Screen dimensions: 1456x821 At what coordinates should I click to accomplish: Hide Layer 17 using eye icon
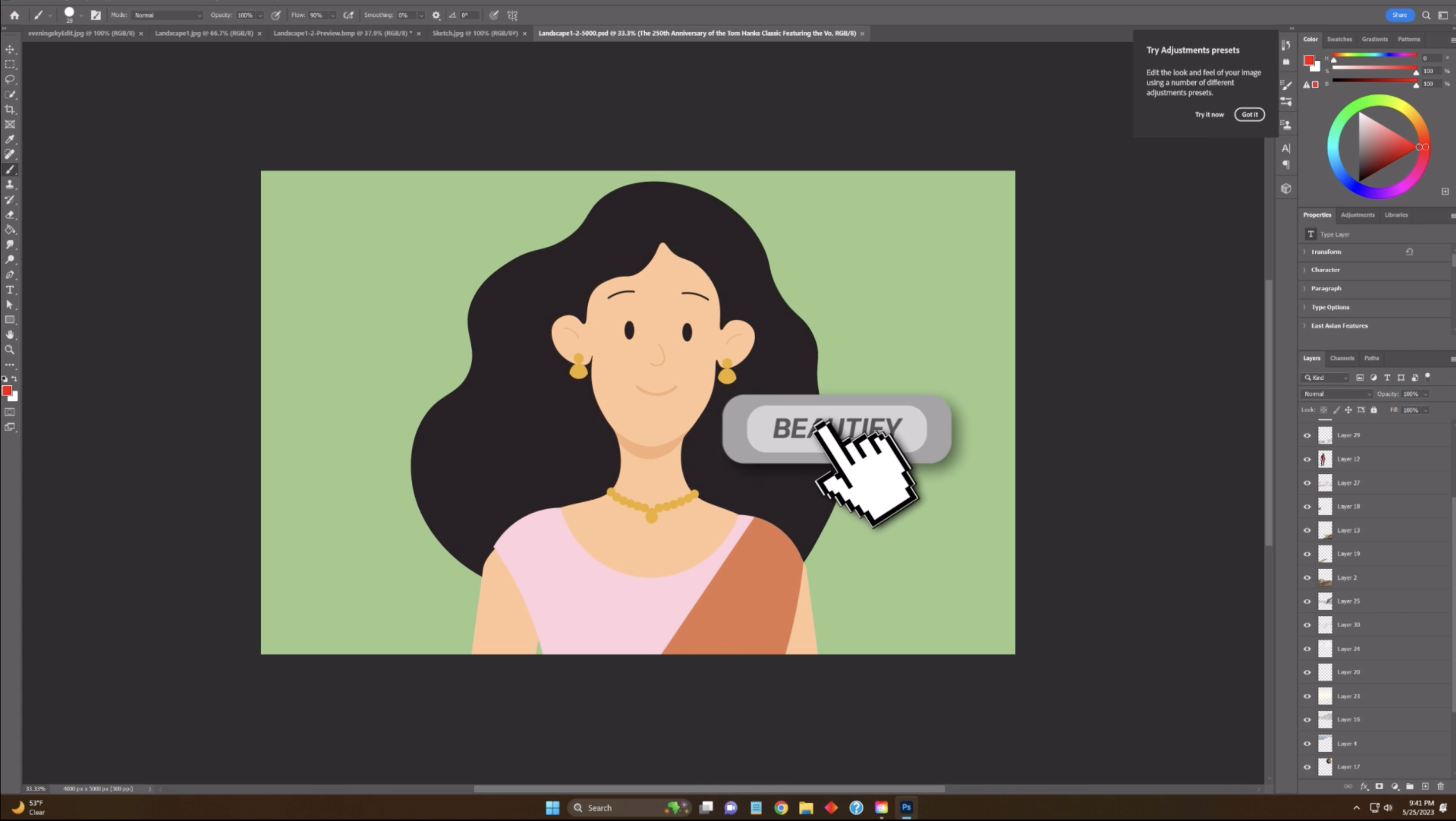pos(1307,767)
